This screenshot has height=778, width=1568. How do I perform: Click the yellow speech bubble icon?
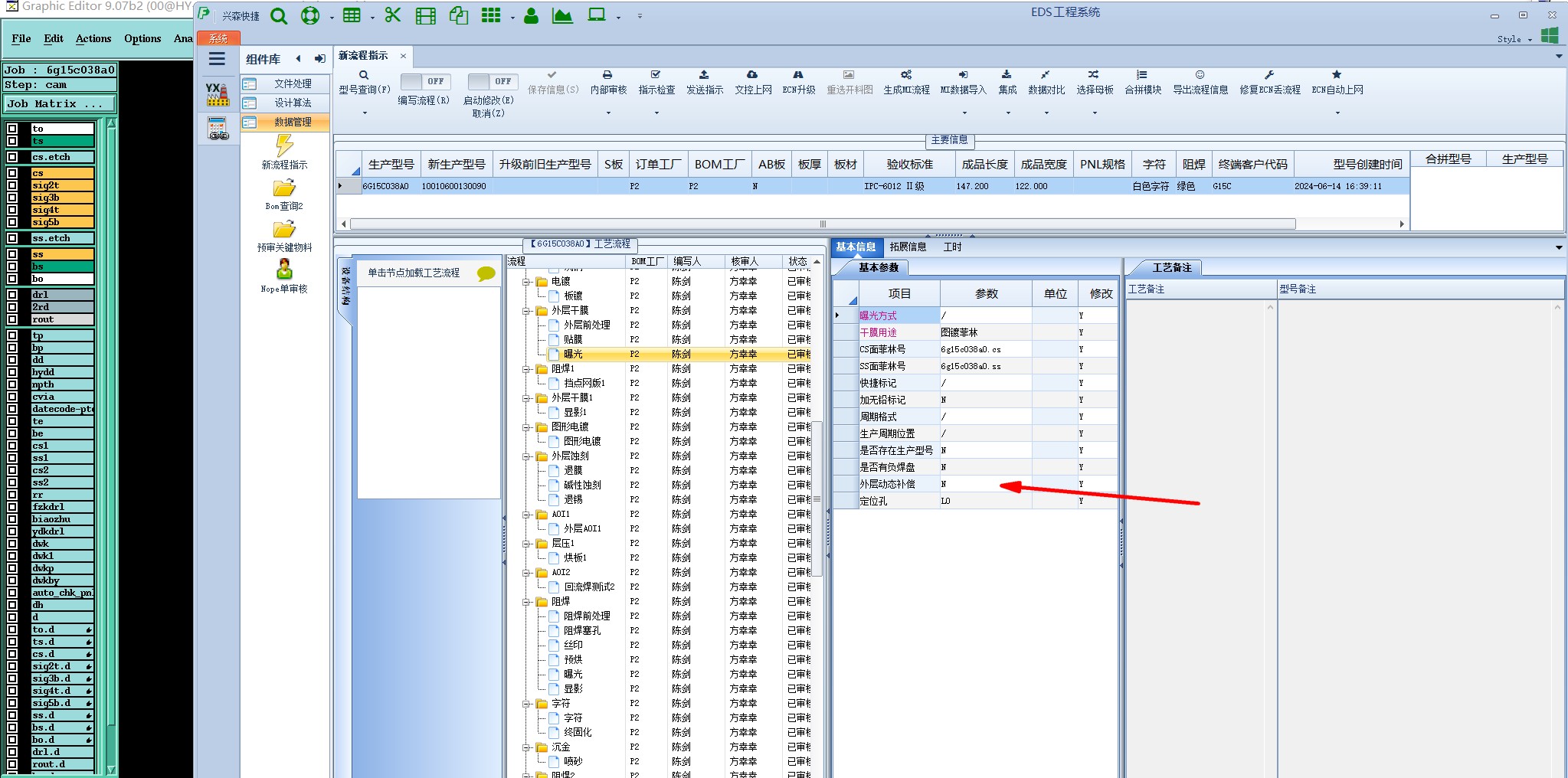486,273
